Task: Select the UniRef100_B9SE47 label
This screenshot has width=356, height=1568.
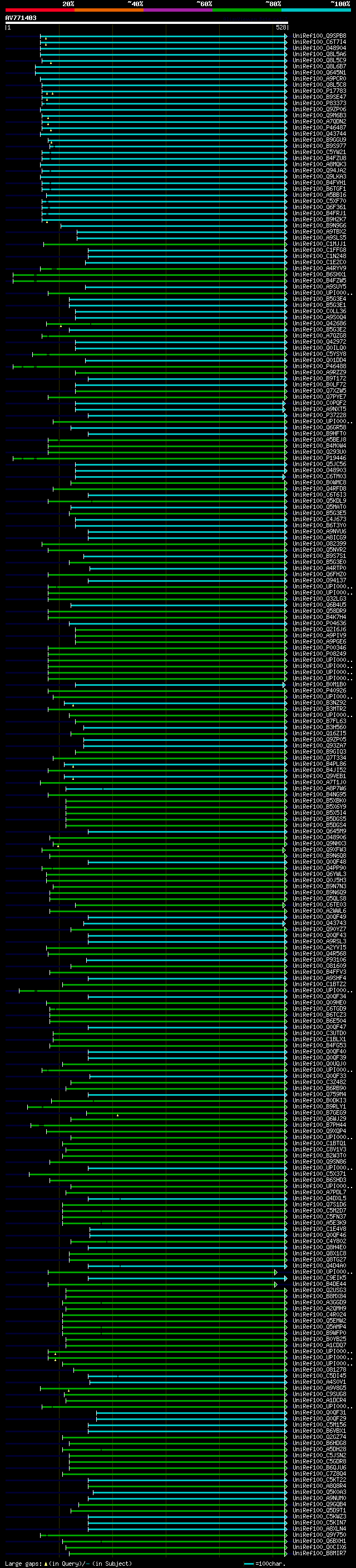Action: (319, 97)
